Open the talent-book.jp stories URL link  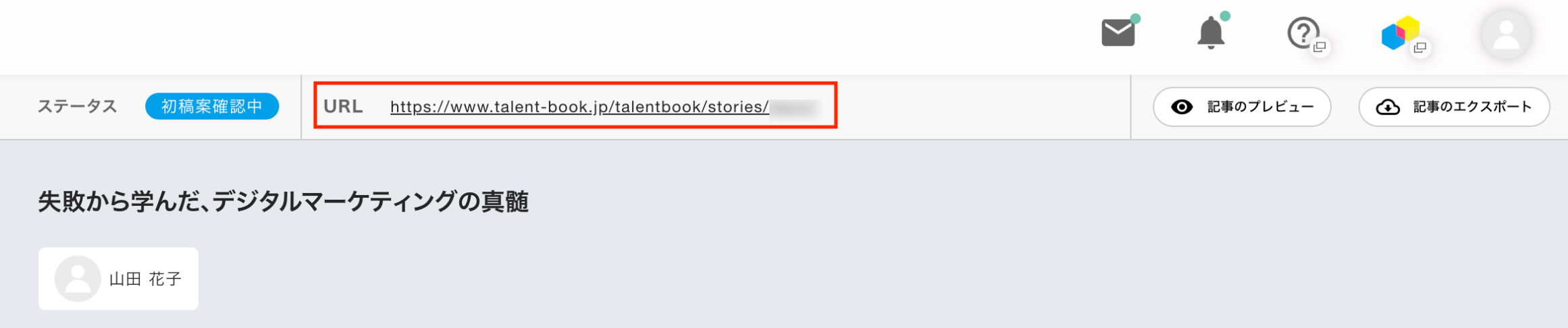click(579, 107)
